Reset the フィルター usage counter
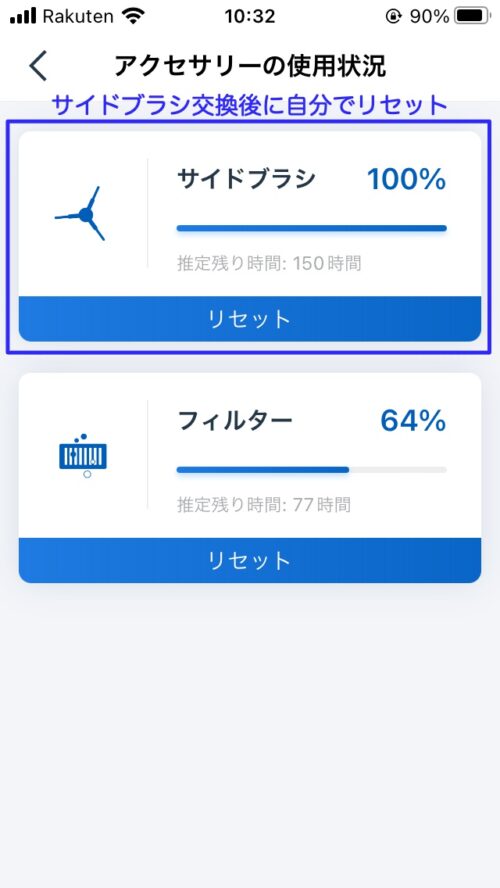The image size is (500, 888). (250, 560)
